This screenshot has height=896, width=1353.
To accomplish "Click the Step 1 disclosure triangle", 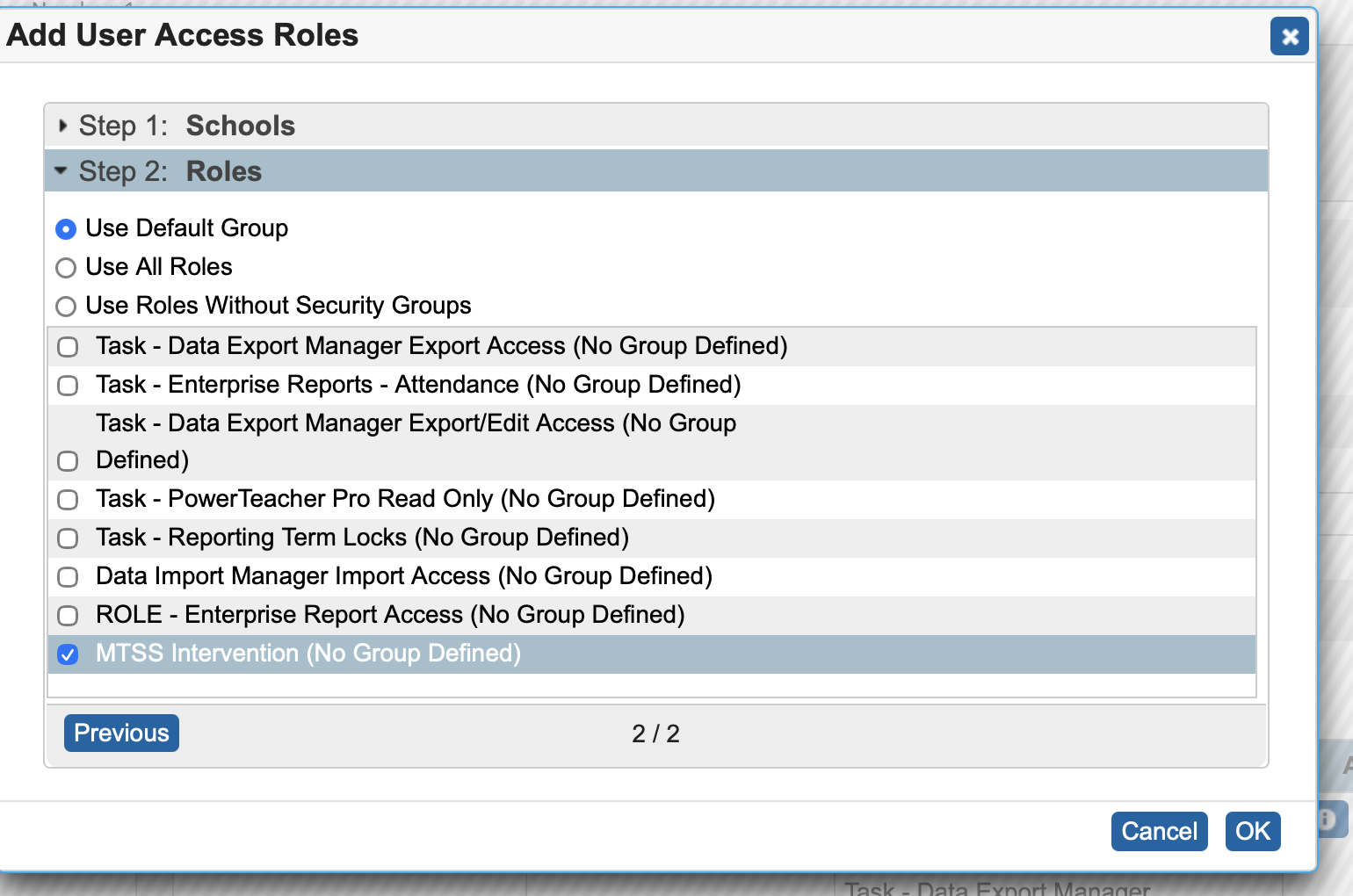I will [63, 126].
